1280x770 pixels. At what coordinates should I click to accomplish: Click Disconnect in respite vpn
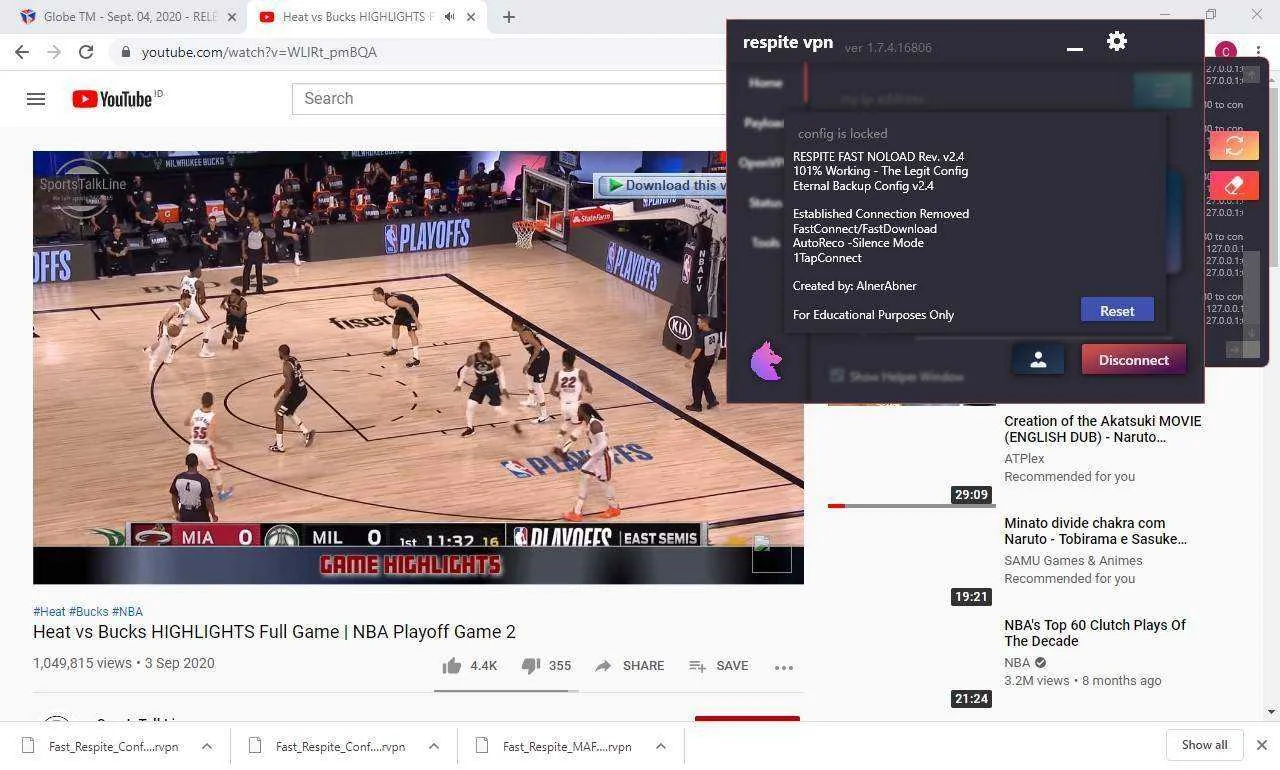(x=1134, y=360)
